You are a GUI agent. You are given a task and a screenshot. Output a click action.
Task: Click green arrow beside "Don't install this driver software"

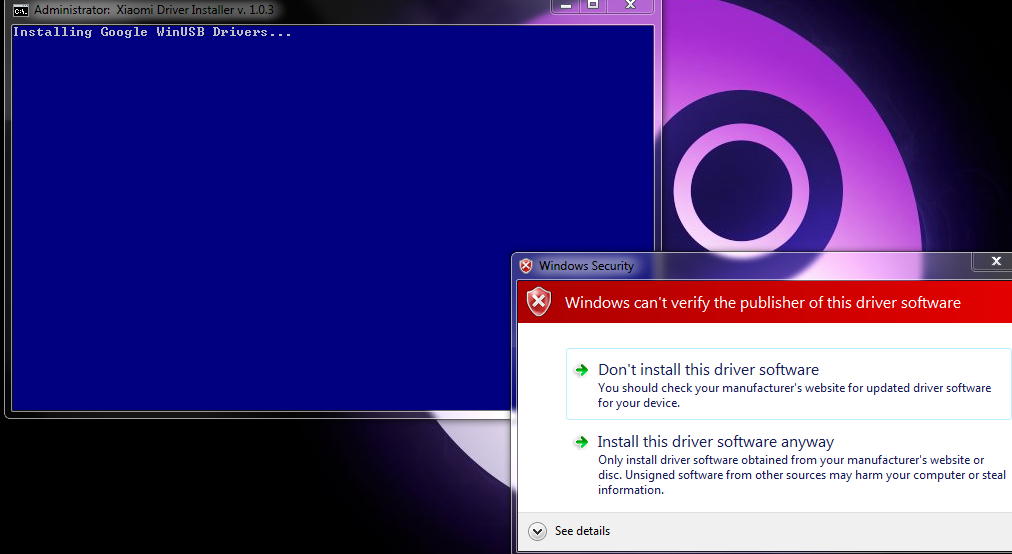(581, 370)
